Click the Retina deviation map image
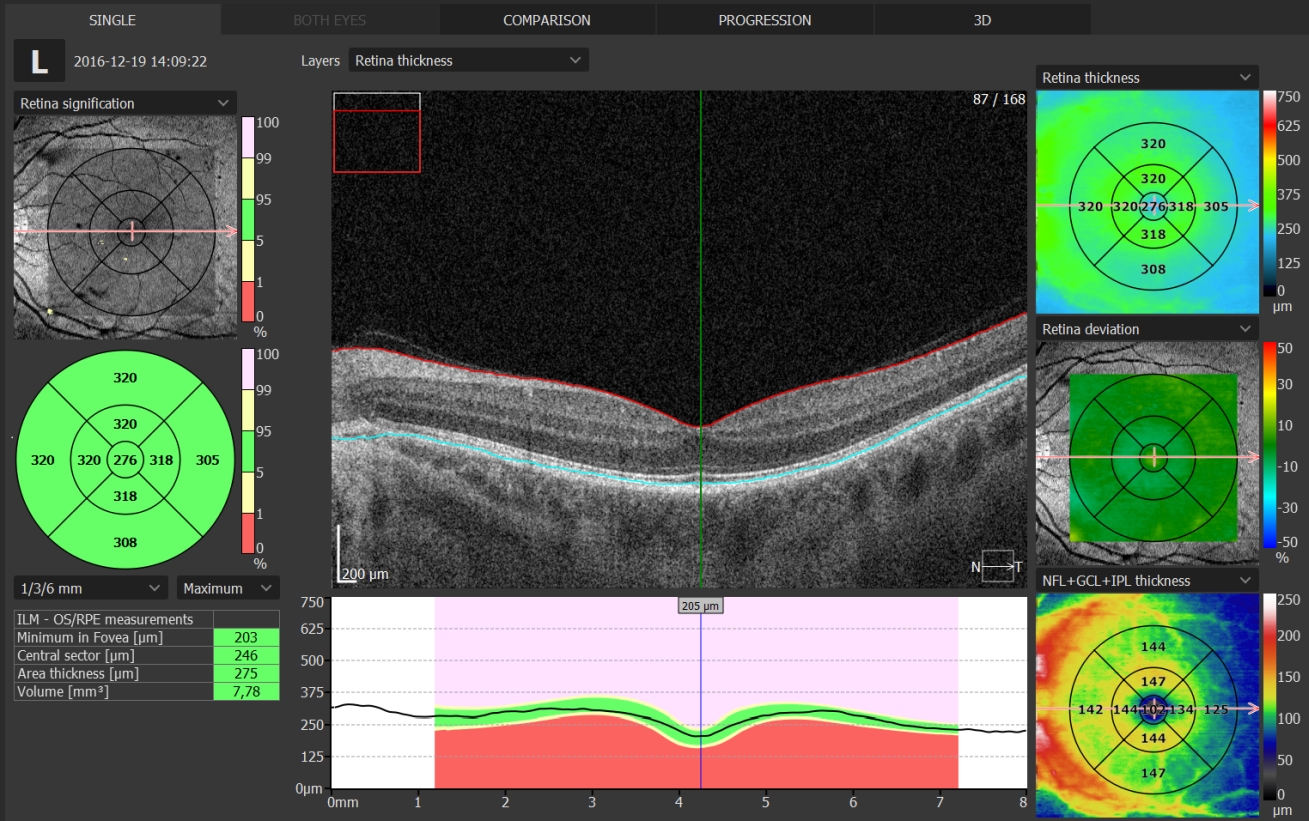The image size is (1309, 821). tap(1148, 454)
